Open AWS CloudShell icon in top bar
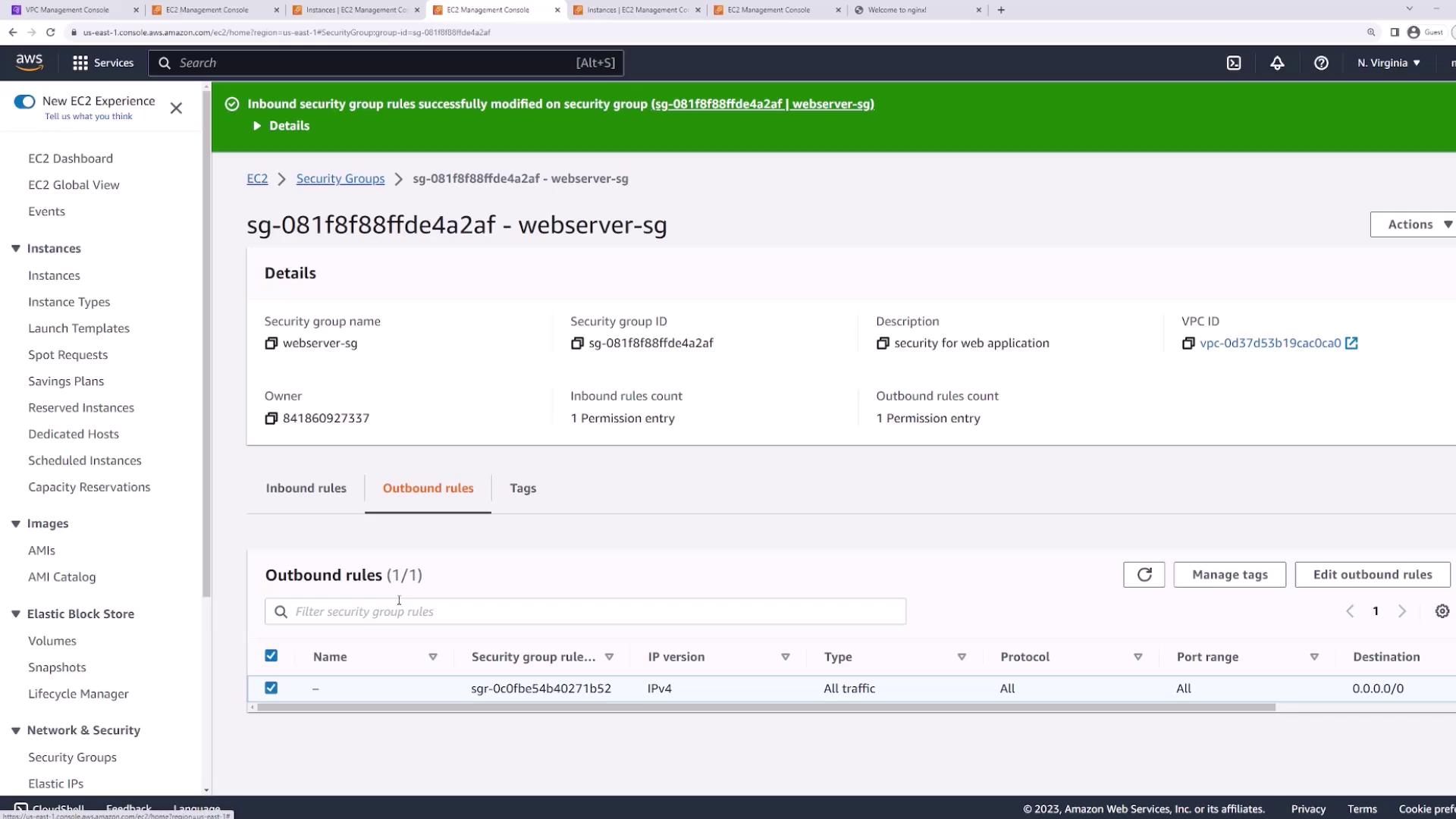This screenshot has height=819, width=1456. coord(1234,63)
